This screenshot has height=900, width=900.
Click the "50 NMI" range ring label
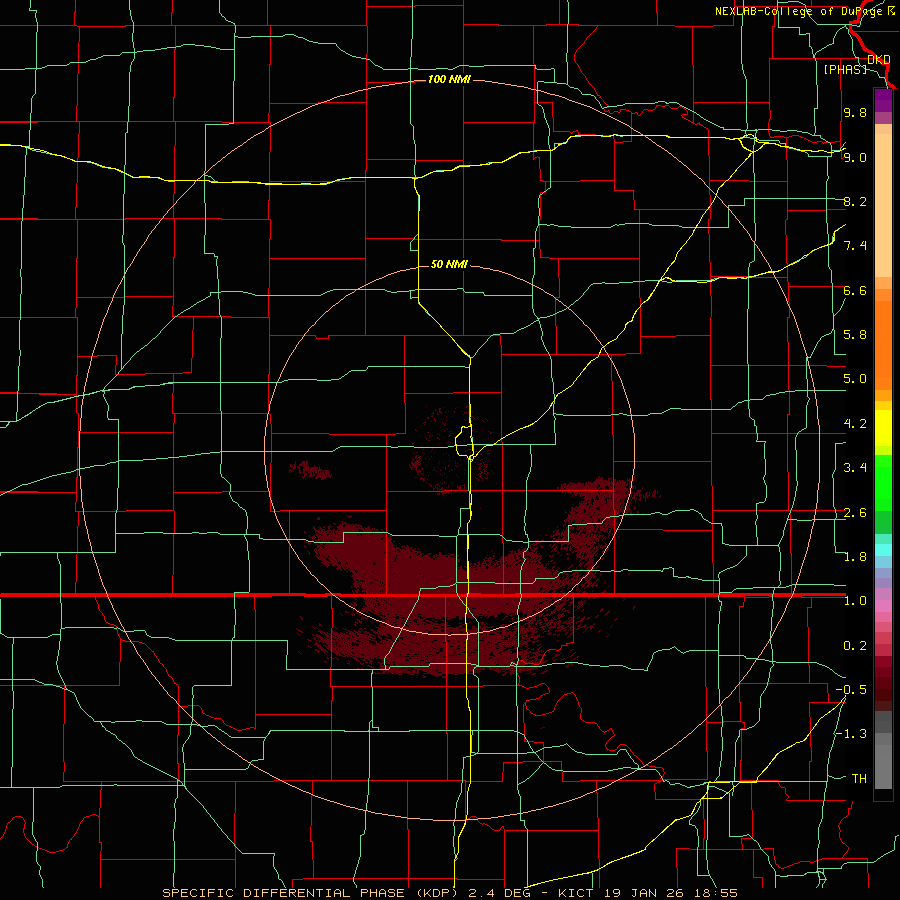(449, 264)
